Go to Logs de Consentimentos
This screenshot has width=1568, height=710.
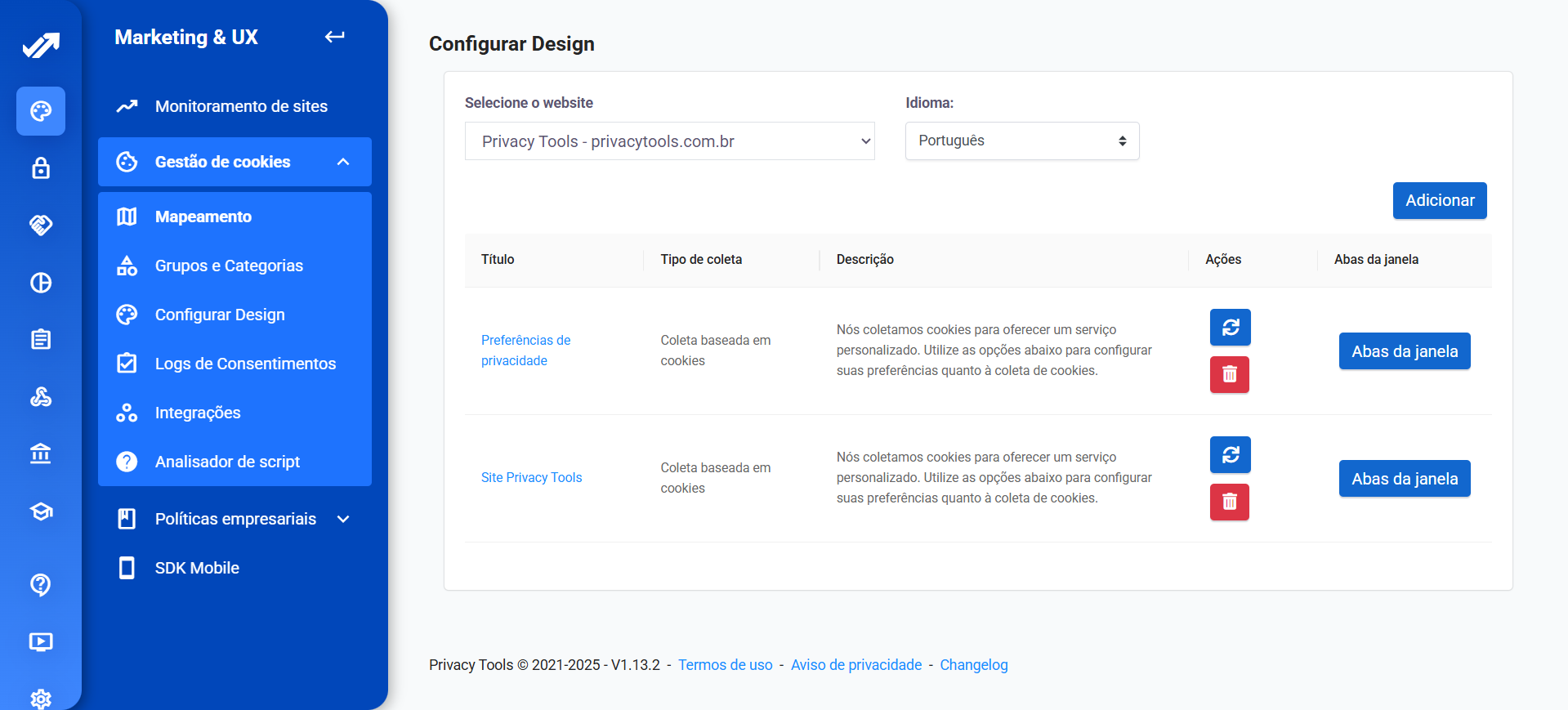(x=245, y=364)
